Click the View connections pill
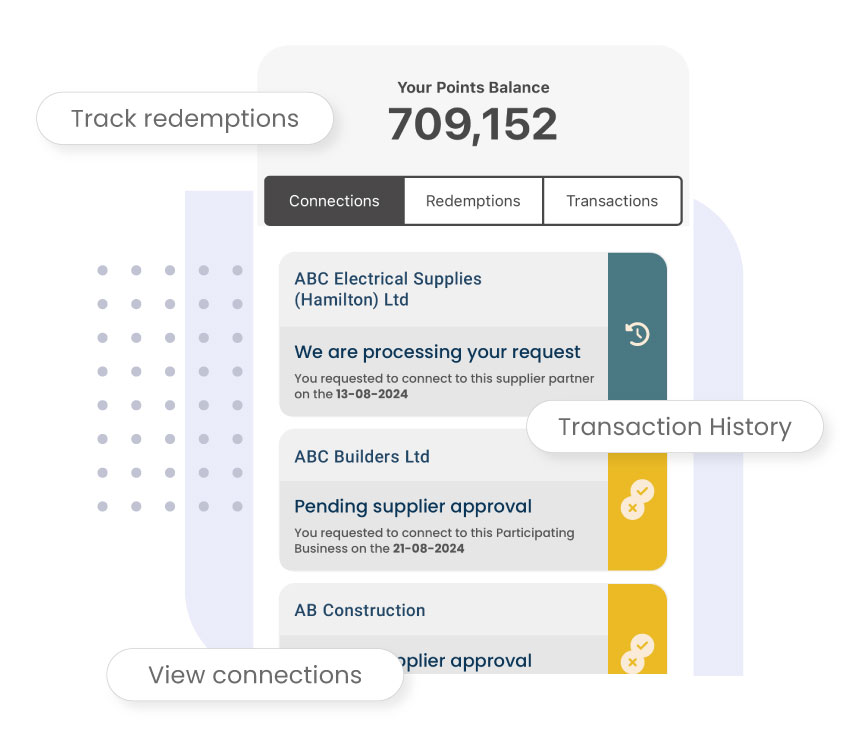 tap(255, 675)
